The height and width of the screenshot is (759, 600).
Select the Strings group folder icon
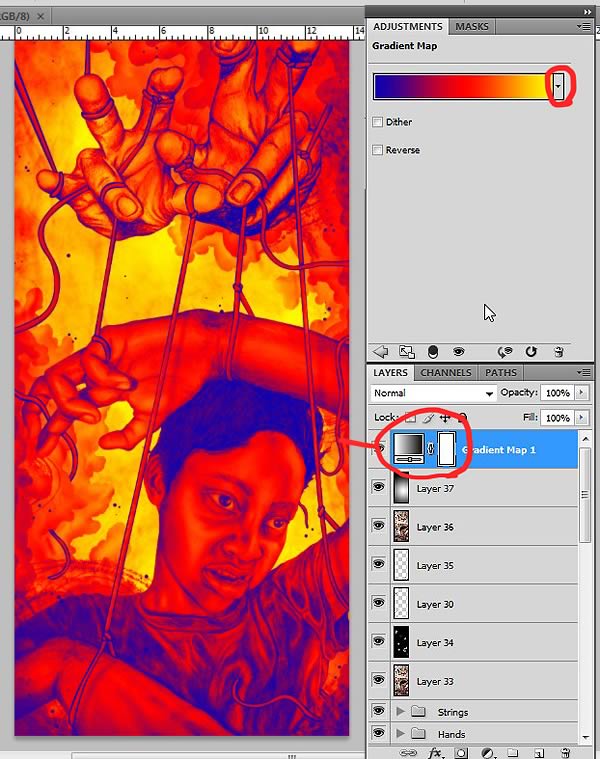[418, 712]
